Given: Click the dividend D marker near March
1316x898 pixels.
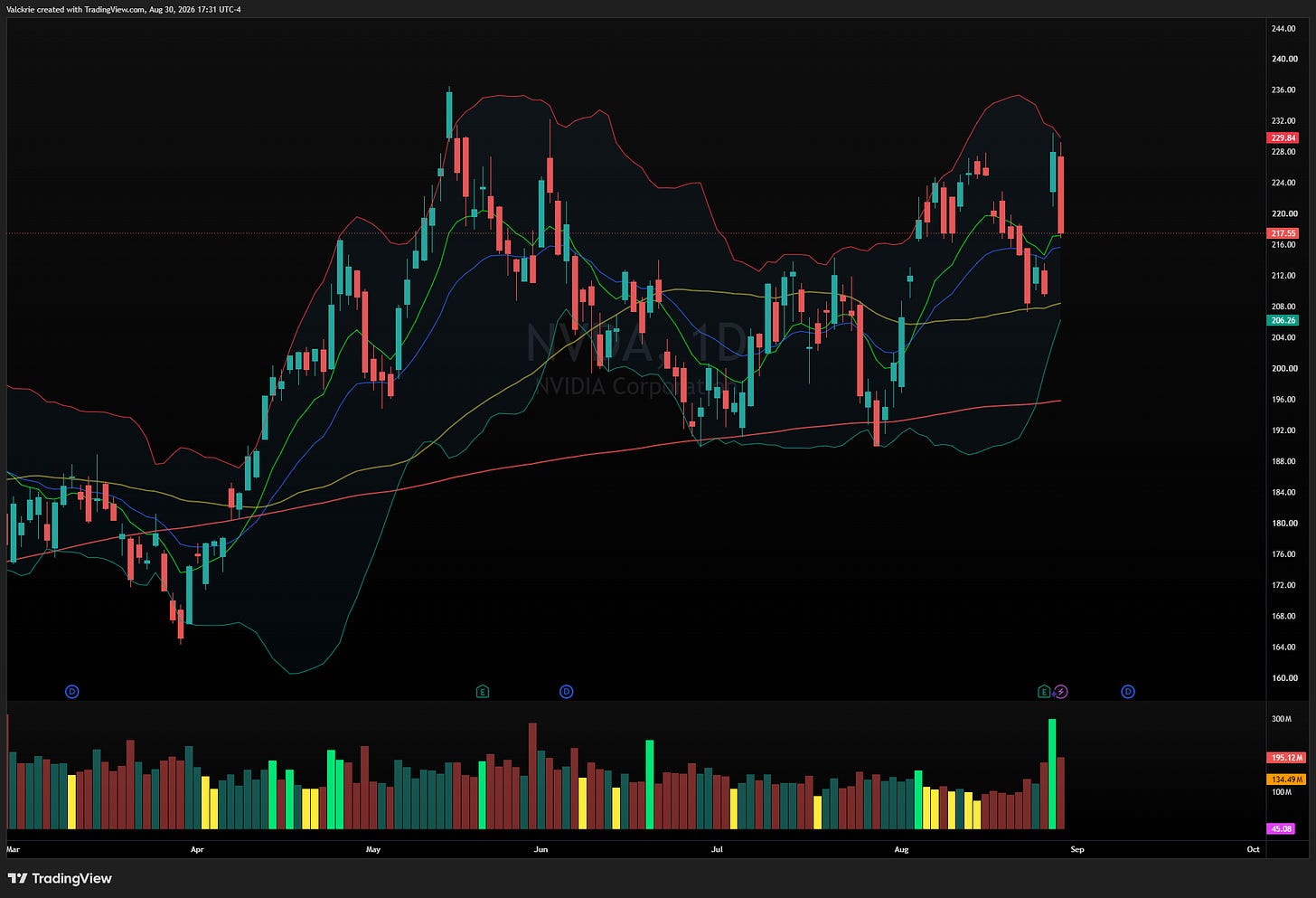Looking at the screenshot, I should 72,692.
